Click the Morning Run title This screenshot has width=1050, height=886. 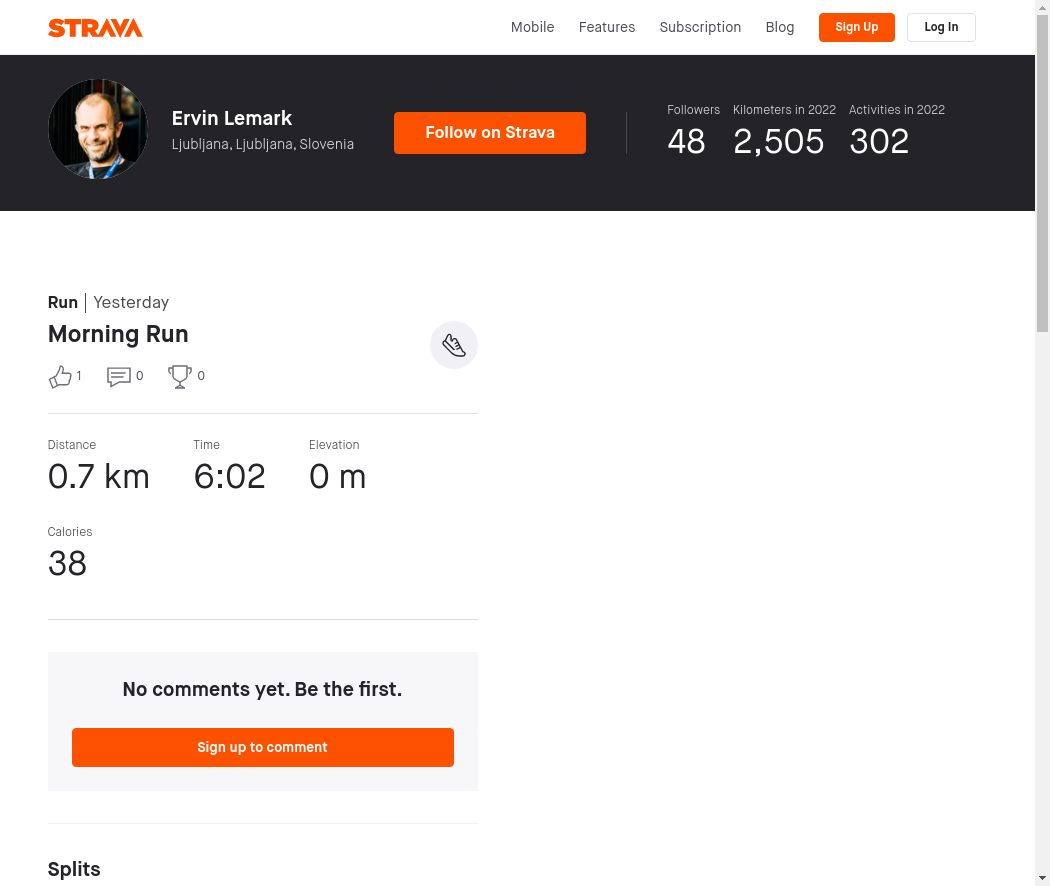click(x=118, y=334)
